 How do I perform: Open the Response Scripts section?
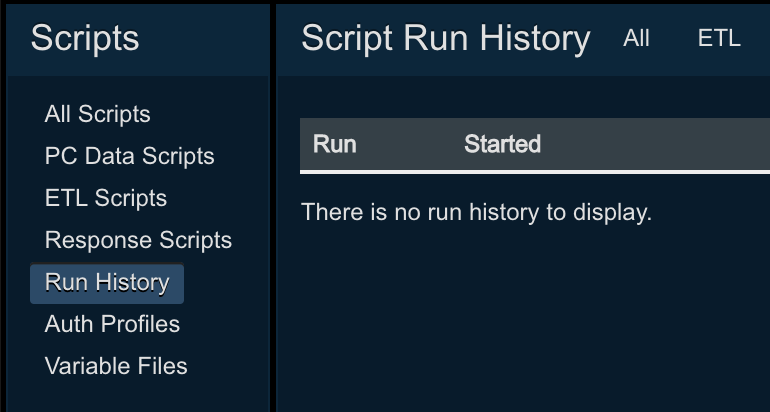(x=138, y=240)
